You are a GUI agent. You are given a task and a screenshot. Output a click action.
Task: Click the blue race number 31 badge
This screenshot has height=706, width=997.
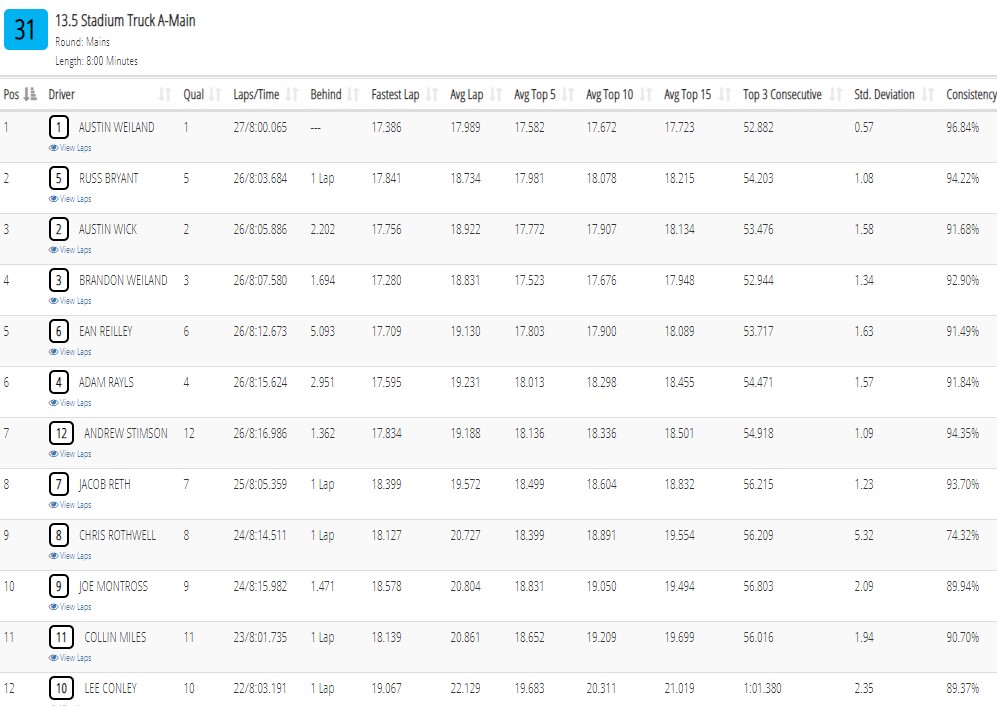26,29
